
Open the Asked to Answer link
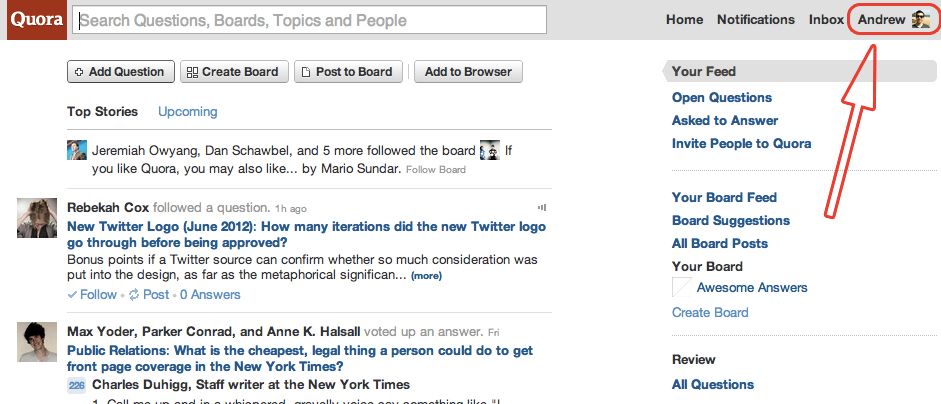[x=725, y=121]
